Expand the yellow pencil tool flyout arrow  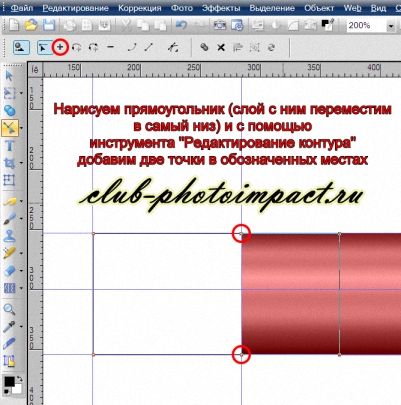tap(21, 253)
